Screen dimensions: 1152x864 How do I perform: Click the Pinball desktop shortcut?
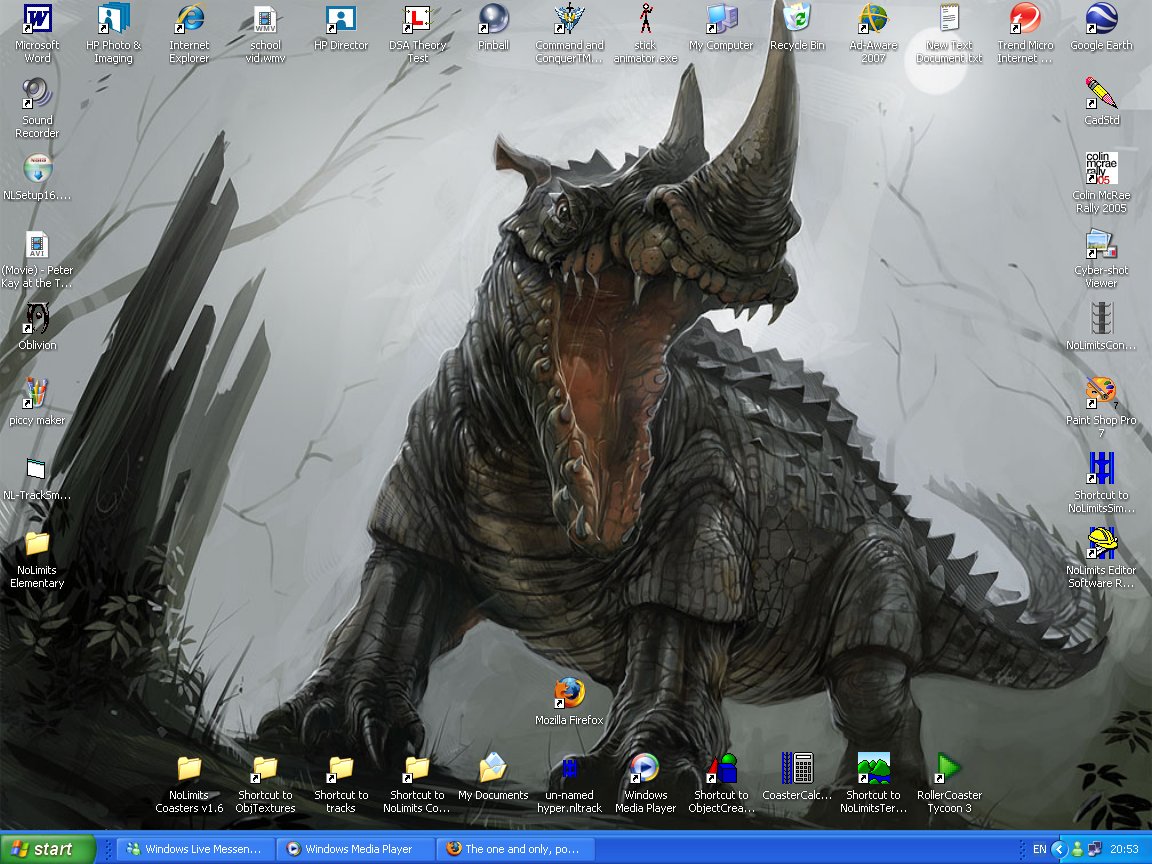coord(493,20)
